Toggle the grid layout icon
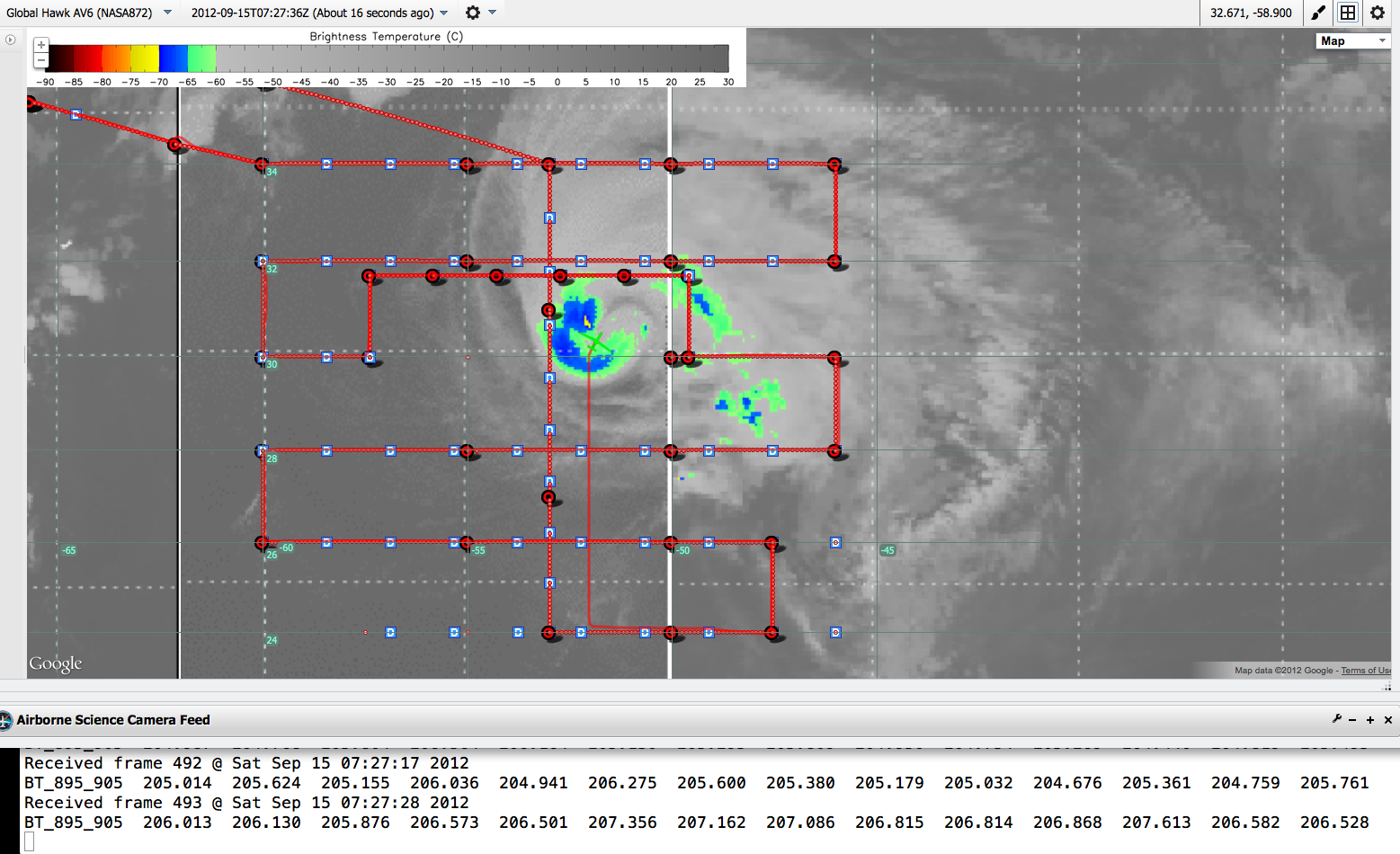This screenshot has height=854, width=1400. tap(1347, 13)
